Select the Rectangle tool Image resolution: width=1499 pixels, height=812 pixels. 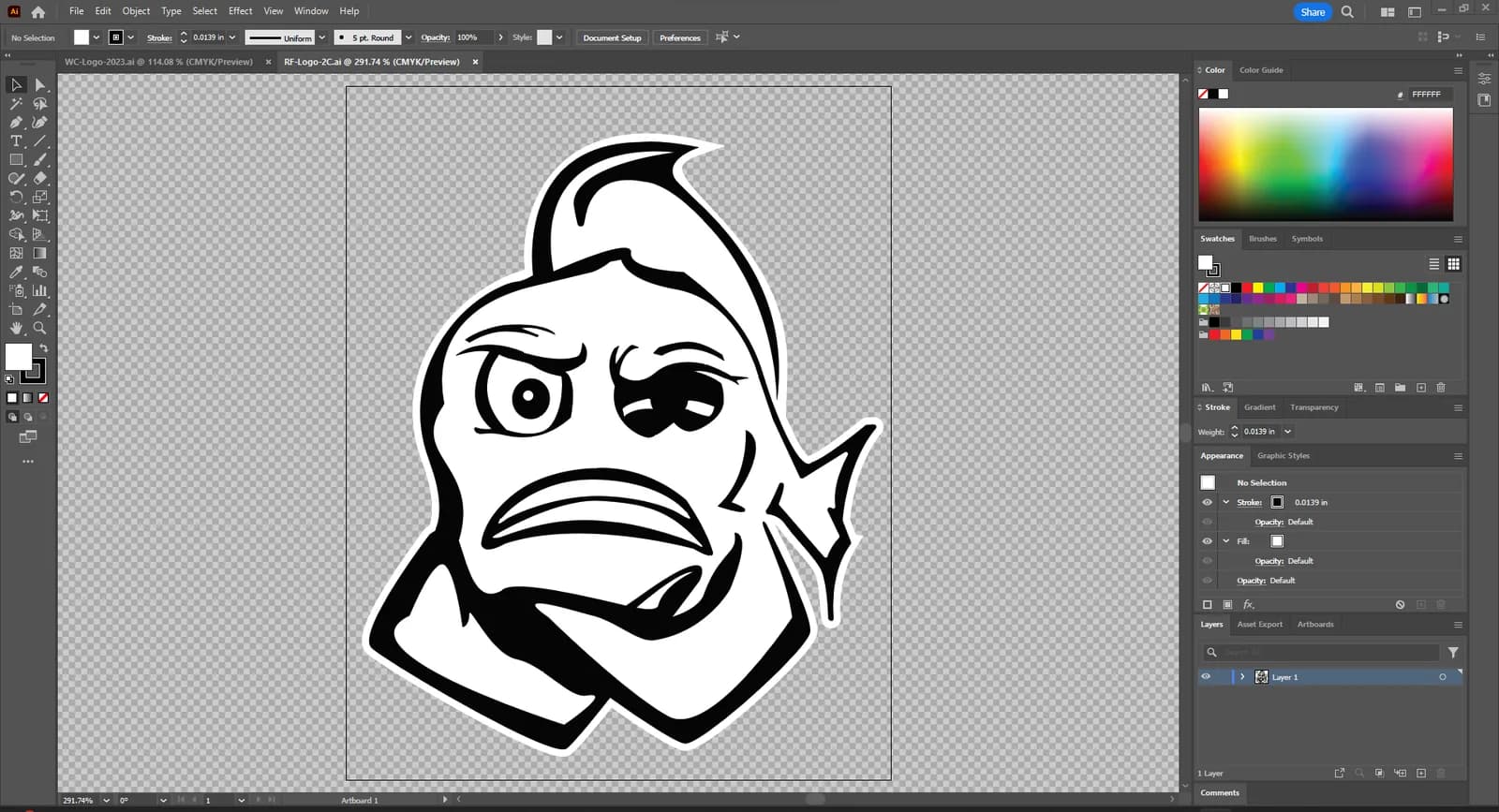point(16,159)
